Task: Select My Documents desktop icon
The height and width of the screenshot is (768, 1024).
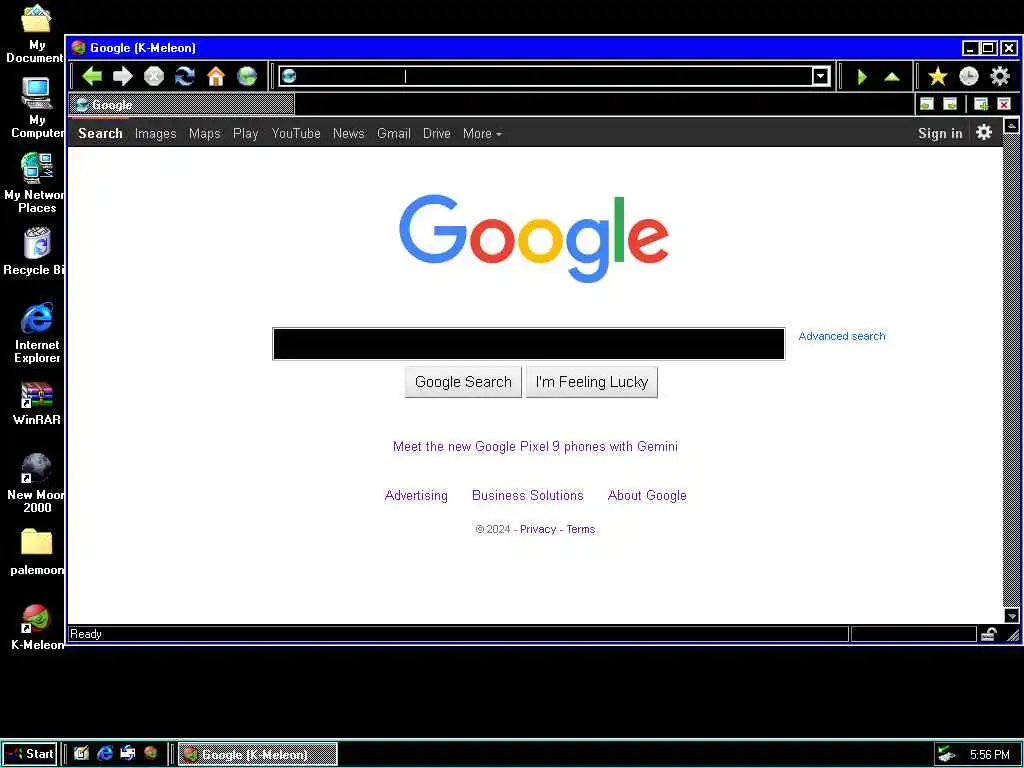Action: 35,34
